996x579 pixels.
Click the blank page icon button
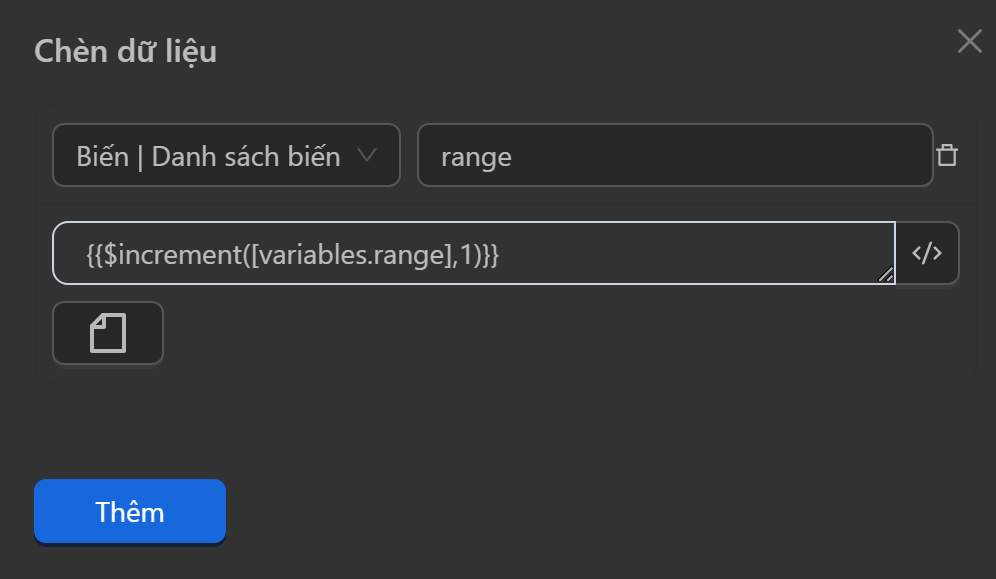[x=108, y=333]
